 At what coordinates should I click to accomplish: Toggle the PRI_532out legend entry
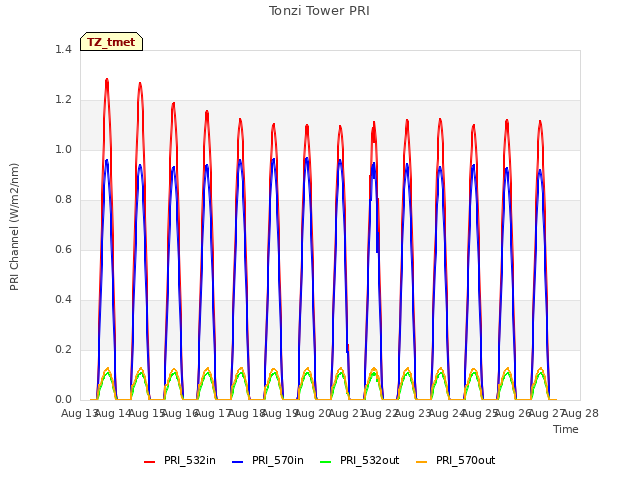[359, 460]
